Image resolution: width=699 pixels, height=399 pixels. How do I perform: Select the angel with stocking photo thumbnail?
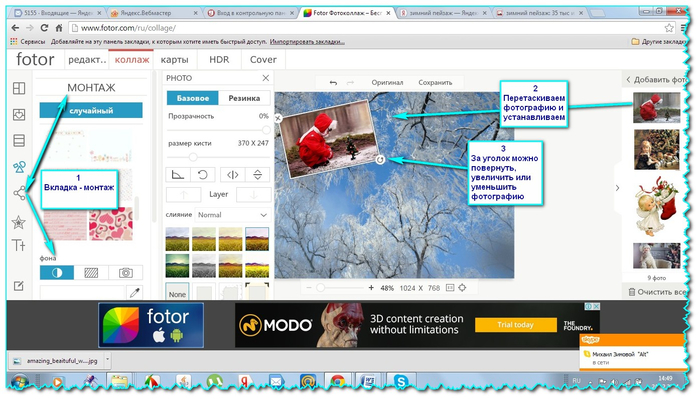pos(657,205)
